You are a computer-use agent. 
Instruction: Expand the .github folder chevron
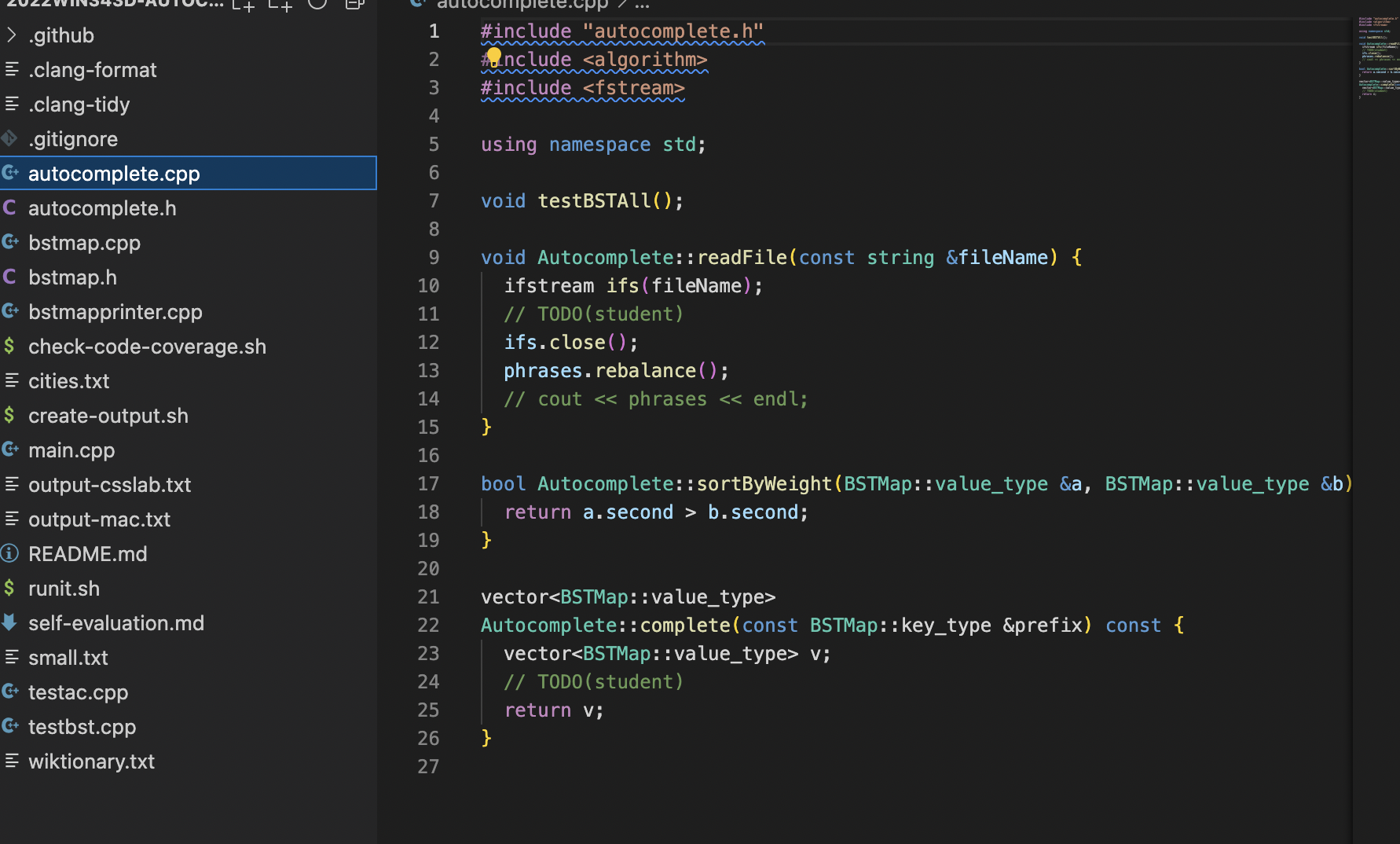point(11,35)
